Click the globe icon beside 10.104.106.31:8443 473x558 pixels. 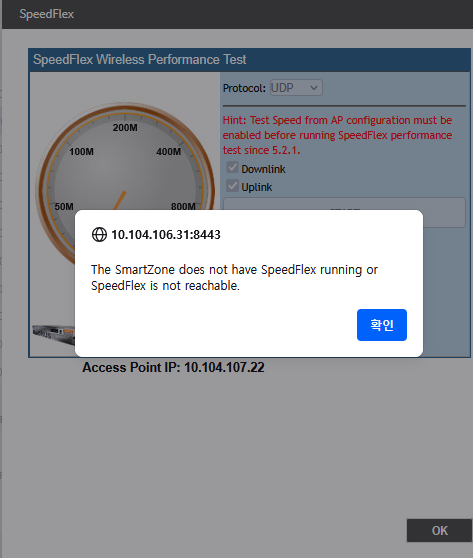[x=99, y=235]
